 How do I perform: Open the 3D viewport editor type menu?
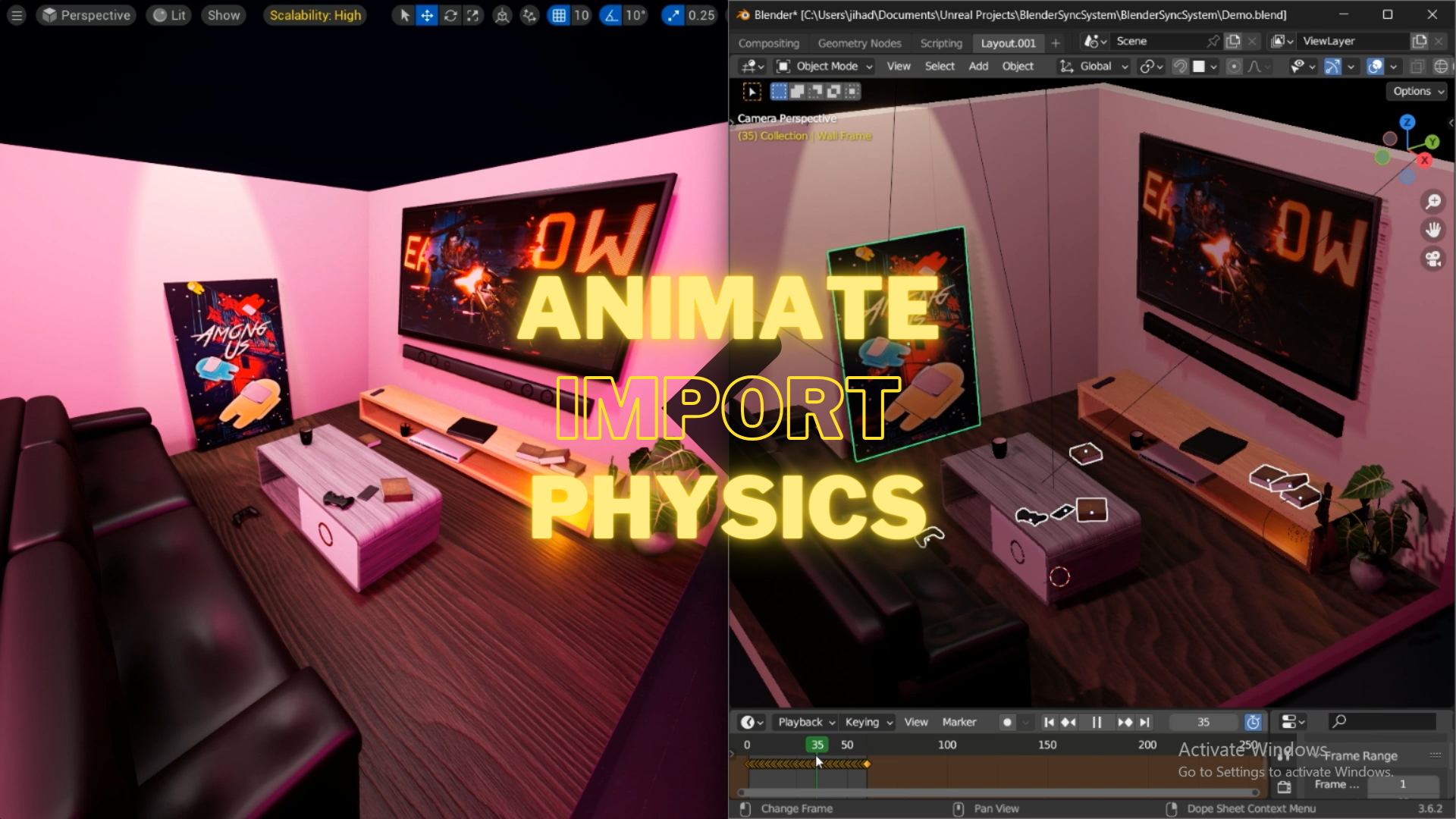753,67
